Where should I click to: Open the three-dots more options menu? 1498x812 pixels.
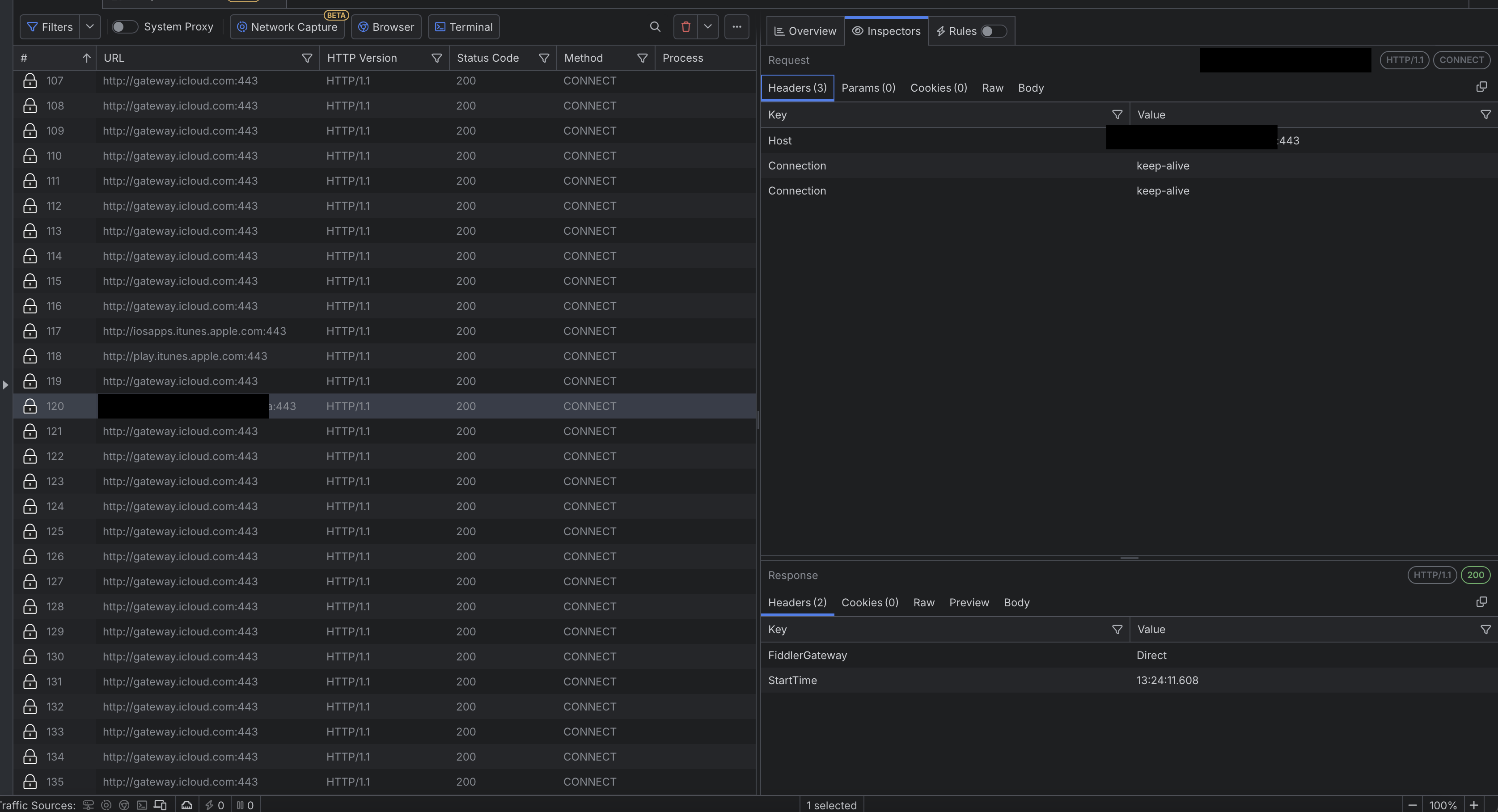click(x=736, y=27)
